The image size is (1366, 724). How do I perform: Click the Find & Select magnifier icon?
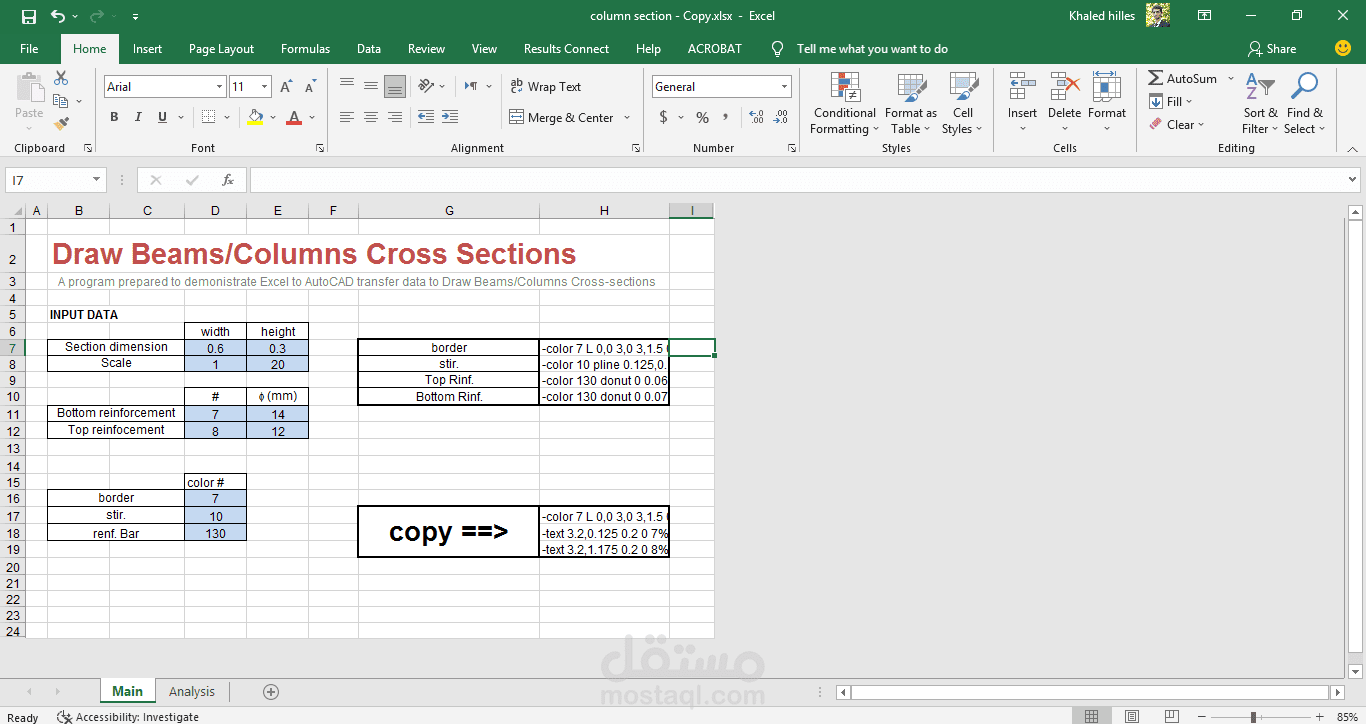[1304, 87]
